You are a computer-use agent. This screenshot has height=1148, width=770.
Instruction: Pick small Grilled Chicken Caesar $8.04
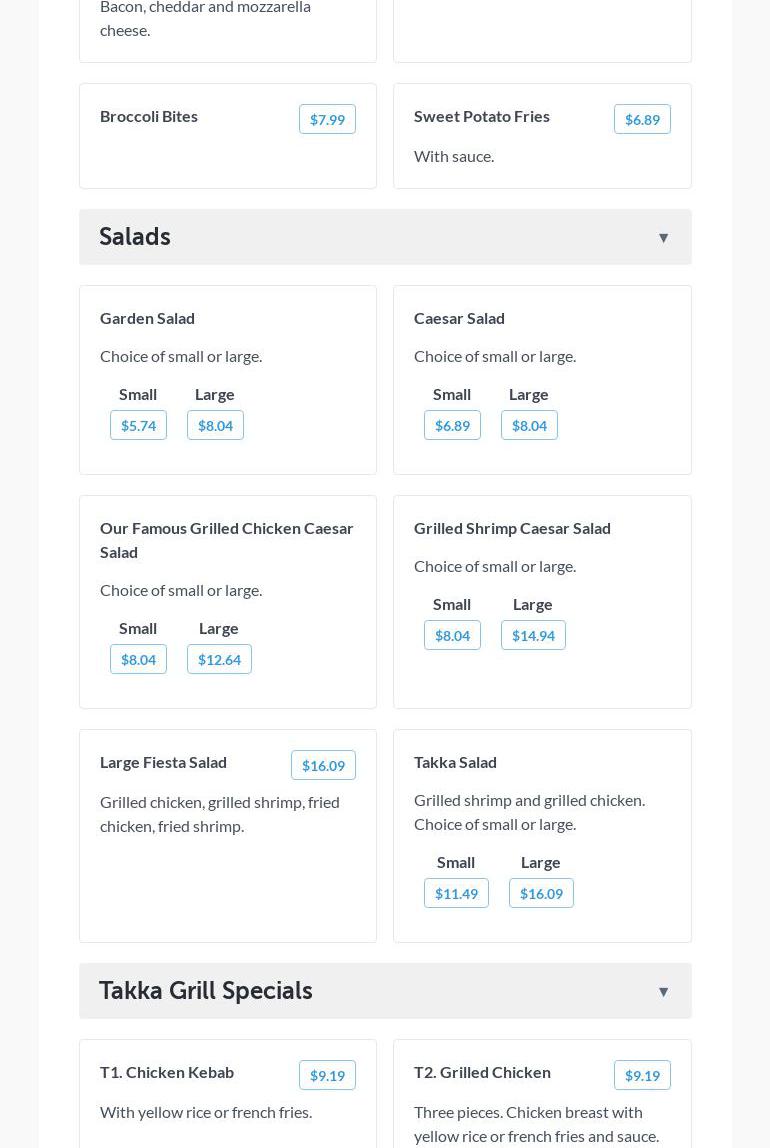point(138,659)
